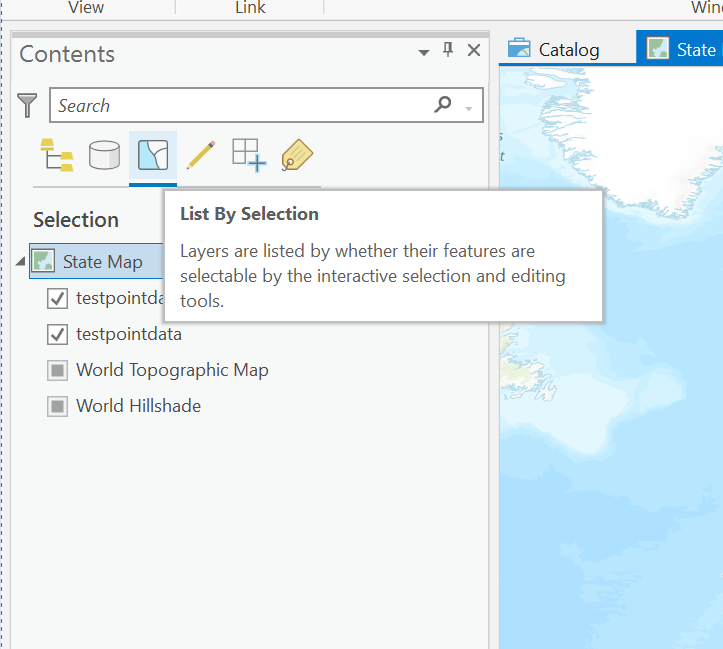723x649 pixels.
Task: Click in the Contents Search field
Action: click(x=240, y=105)
